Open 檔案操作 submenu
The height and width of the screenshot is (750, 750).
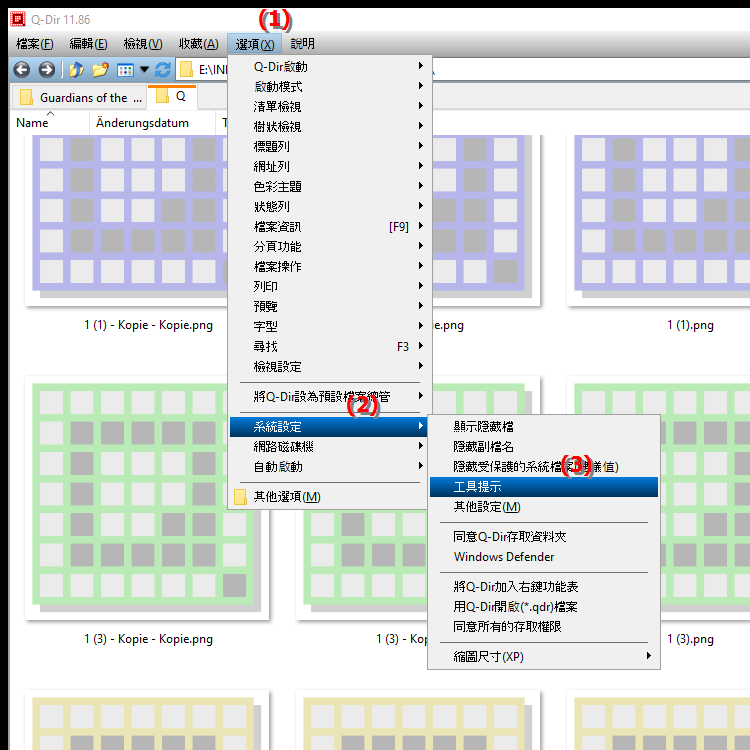click(x=330, y=266)
